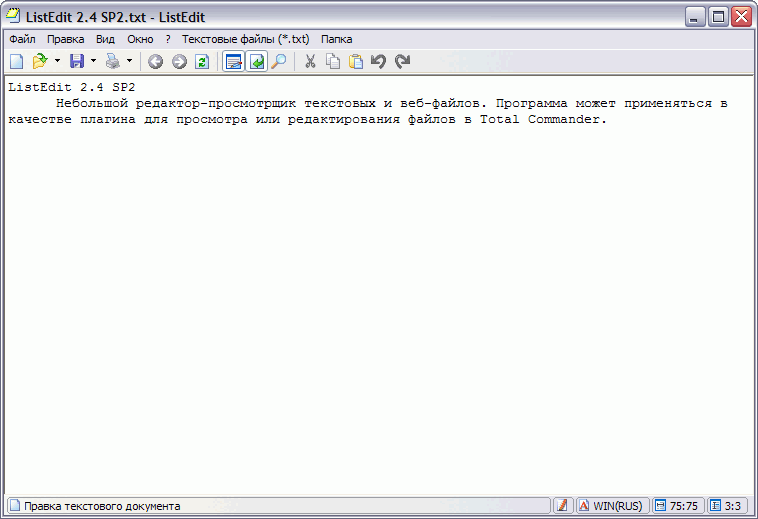
Task: Click the word Небольшой in the text
Action: 92,103
